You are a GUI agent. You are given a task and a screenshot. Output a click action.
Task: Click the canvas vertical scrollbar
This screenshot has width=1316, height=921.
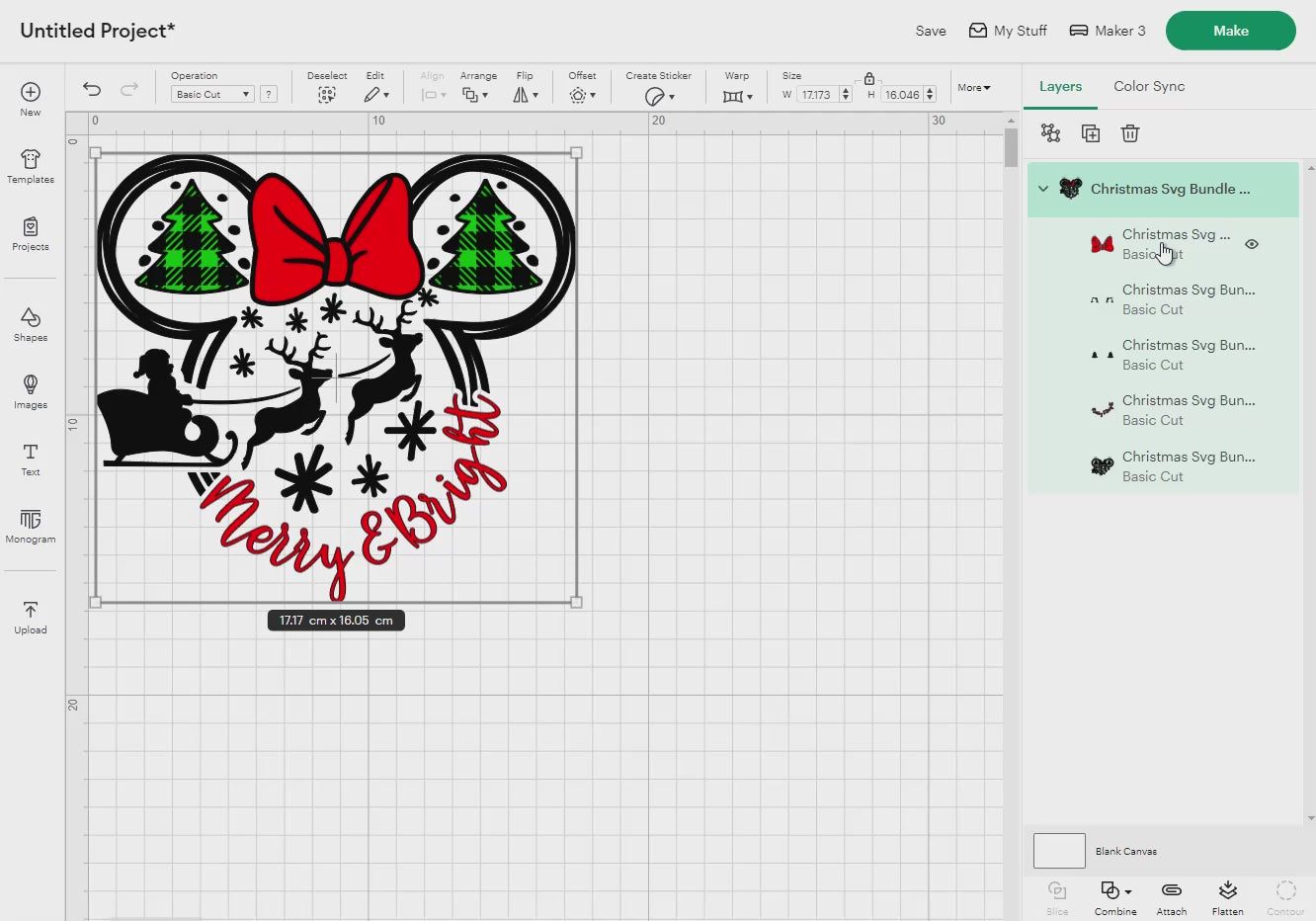(x=1011, y=148)
